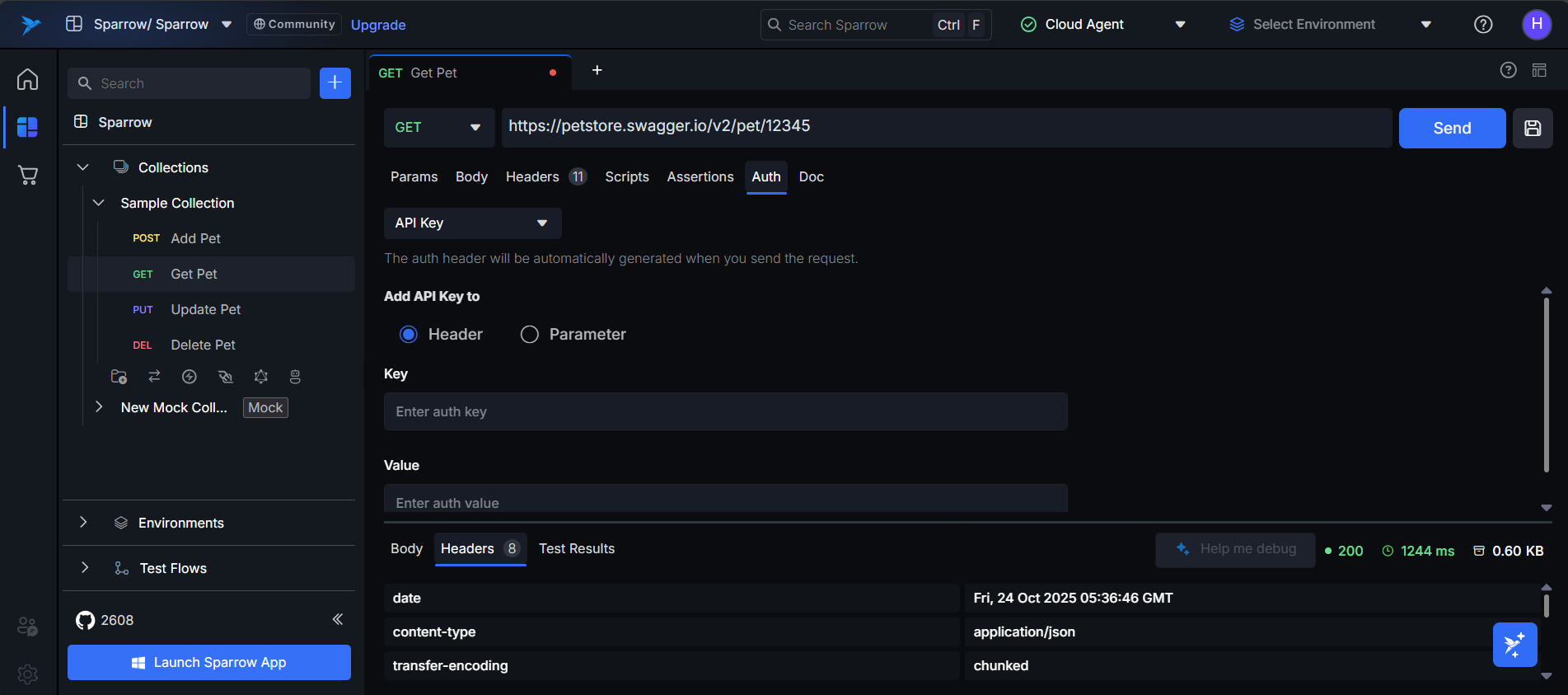
Task: Collapse the sidebar with double-chevron icon
Action: tap(338, 619)
